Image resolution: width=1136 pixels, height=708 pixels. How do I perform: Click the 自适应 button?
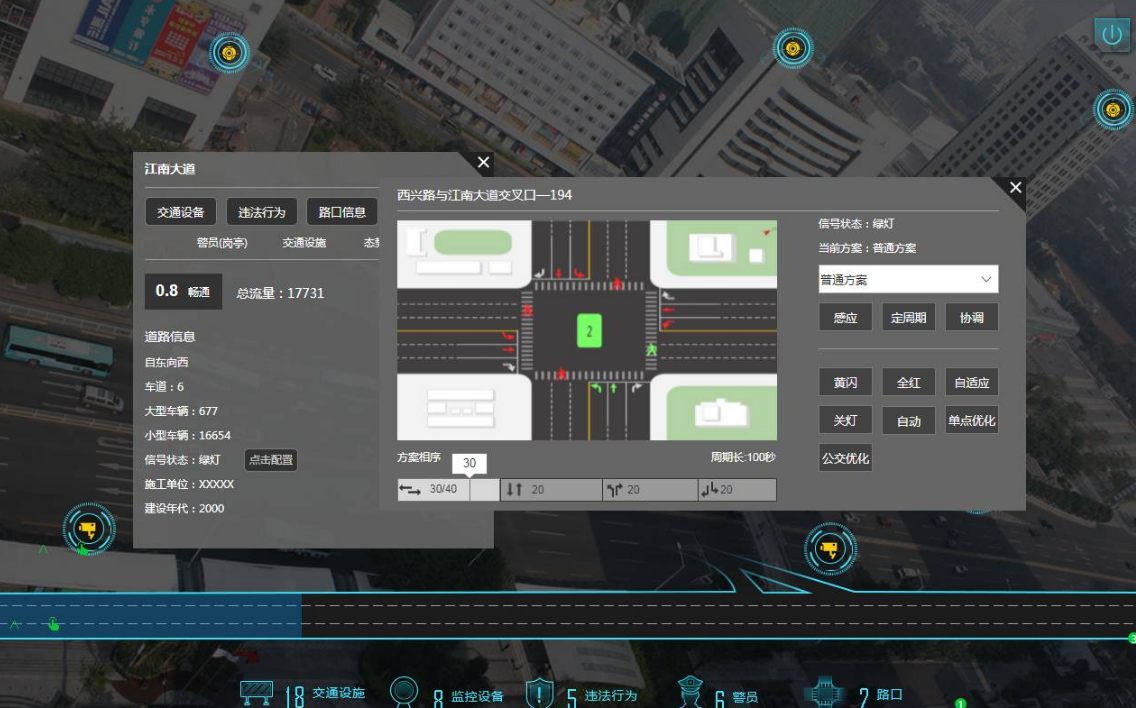(x=972, y=382)
